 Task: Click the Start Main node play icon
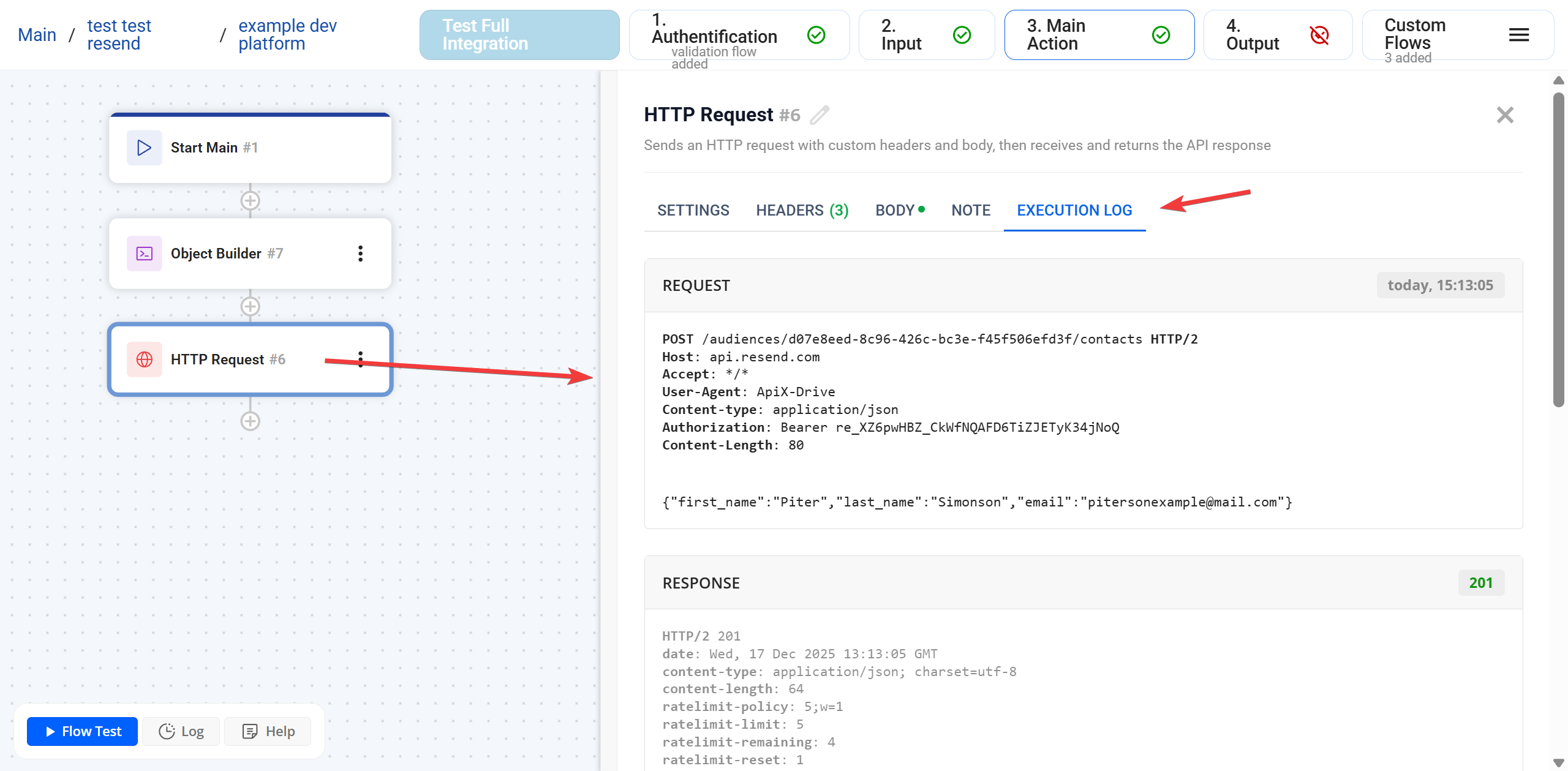(144, 147)
